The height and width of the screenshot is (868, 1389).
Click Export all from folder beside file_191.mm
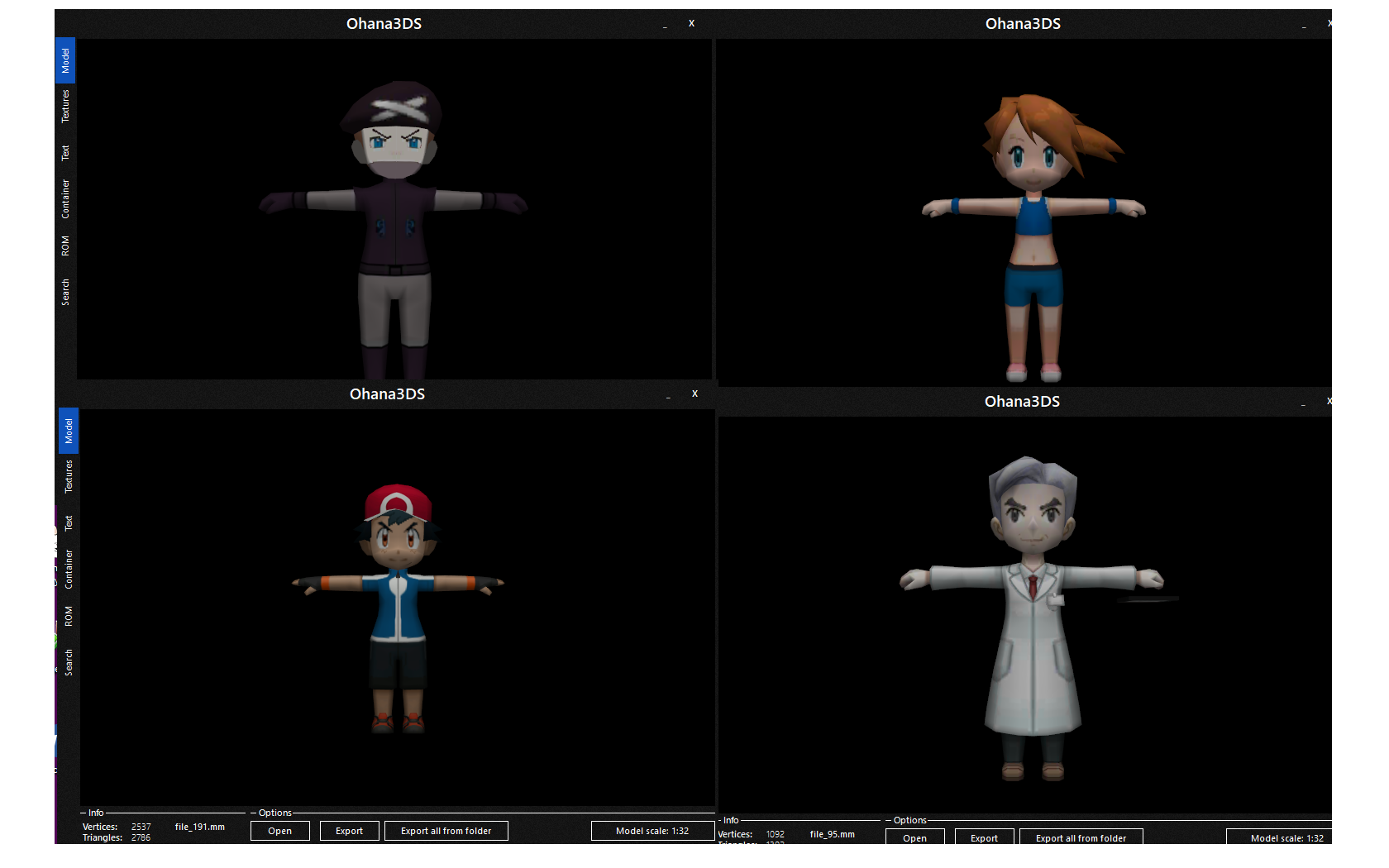point(446,831)
